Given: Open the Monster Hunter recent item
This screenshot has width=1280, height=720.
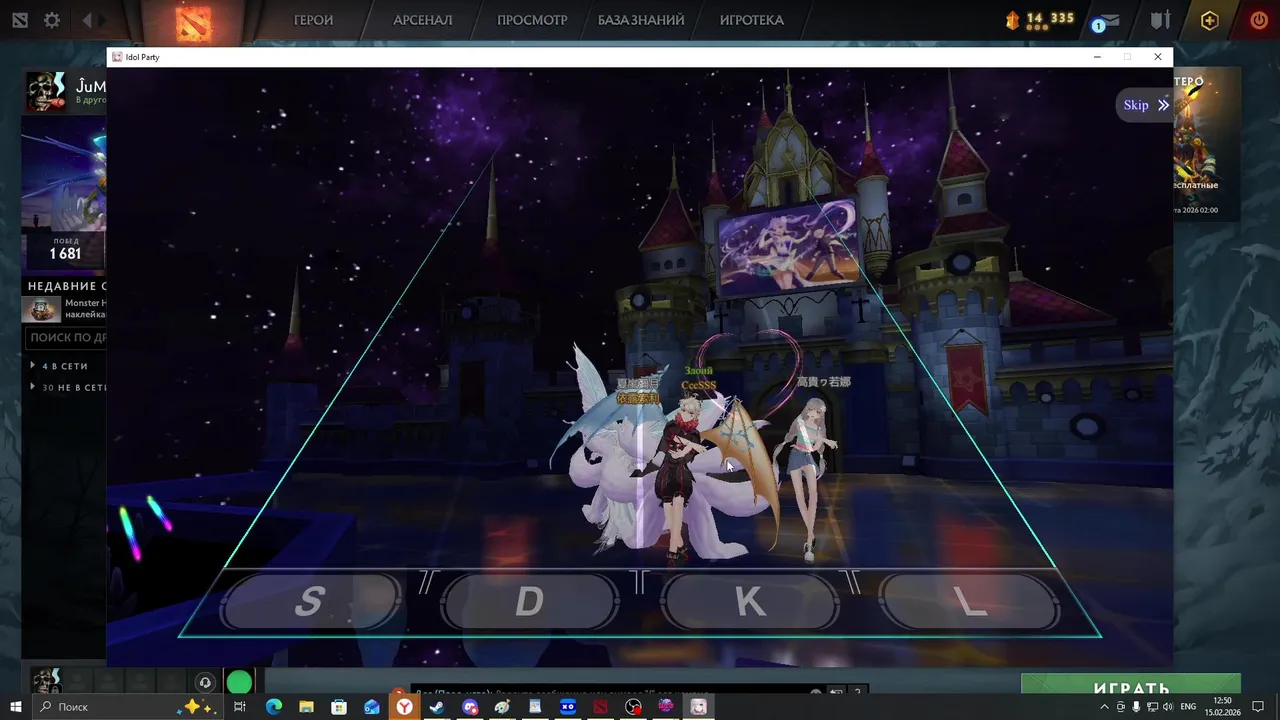Looking at the screenshot, I should tap(64, 309).
